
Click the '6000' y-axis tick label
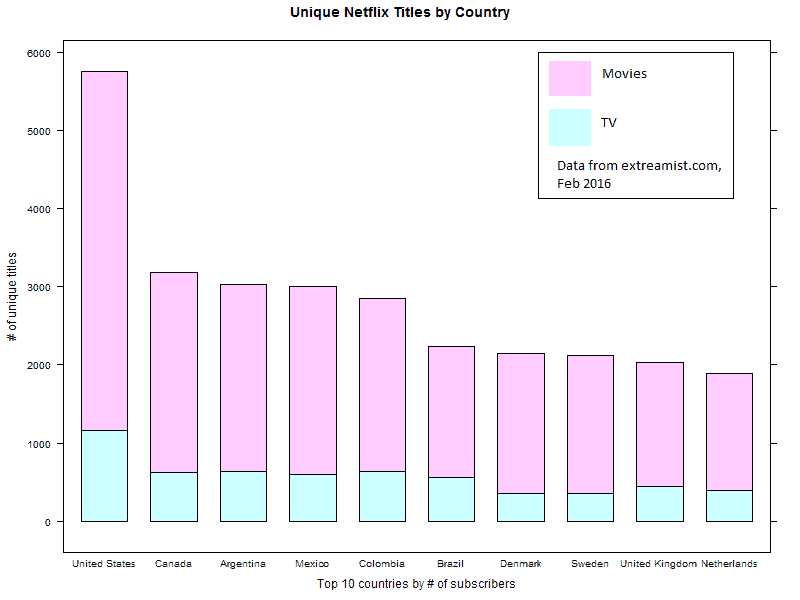39,53
